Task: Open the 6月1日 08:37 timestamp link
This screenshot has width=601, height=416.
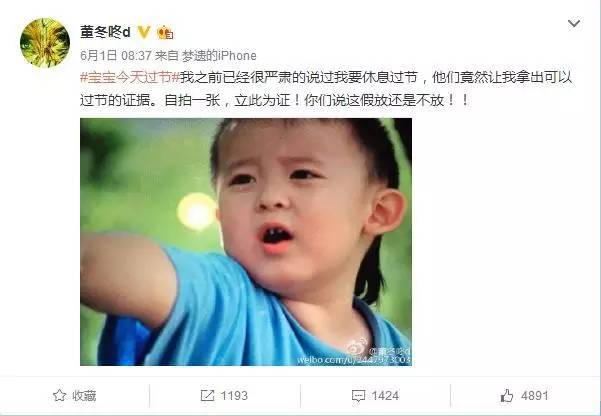Action: coord(116,56)
